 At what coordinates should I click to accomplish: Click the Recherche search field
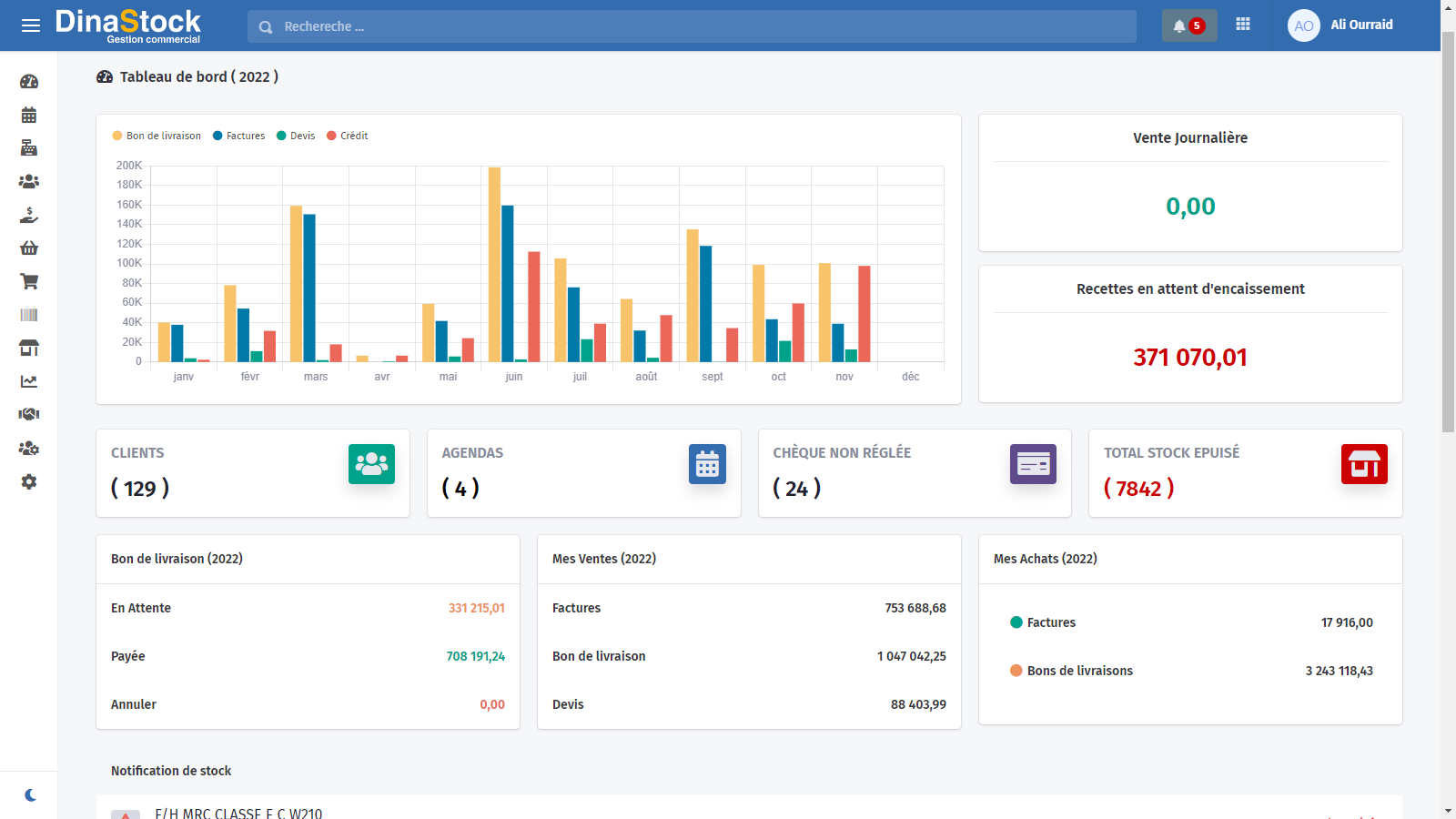692,26
